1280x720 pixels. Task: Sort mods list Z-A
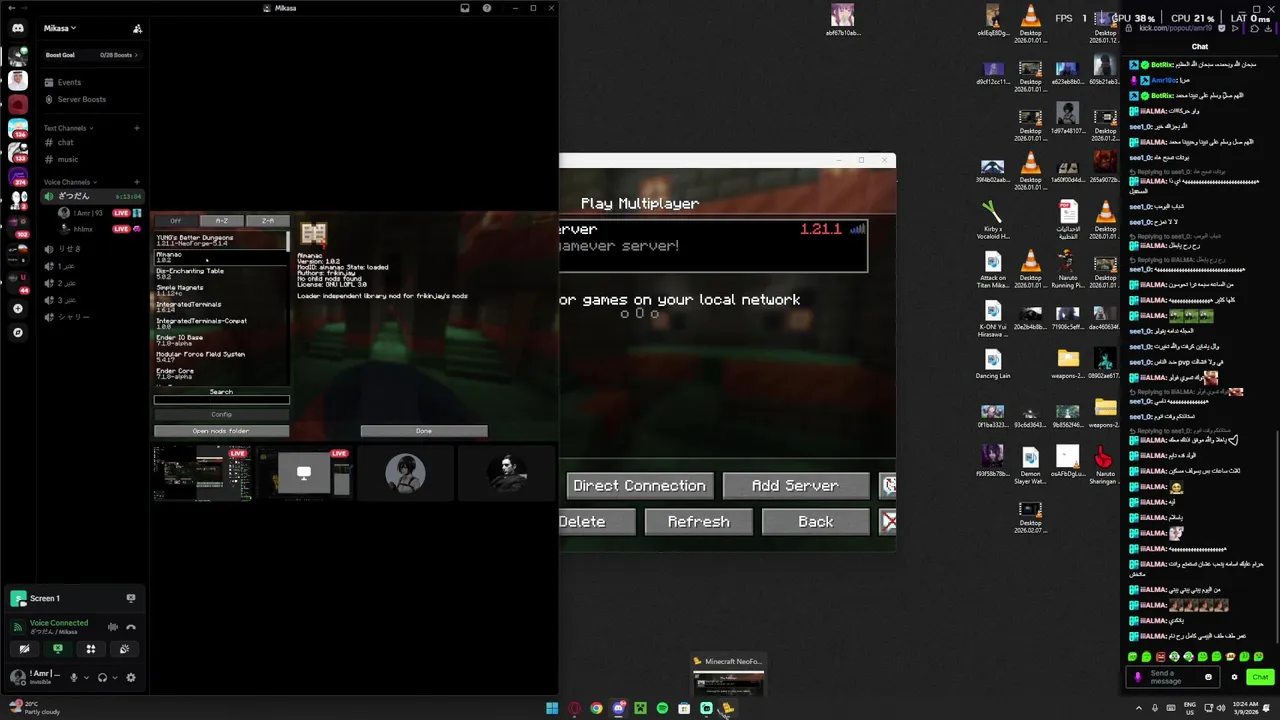[267, 221]
